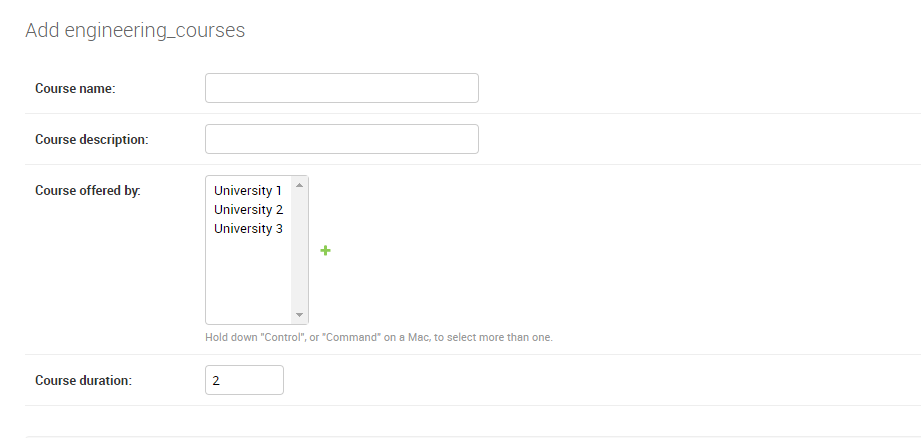Image resolution: width=921 pixels, height=438 pixels.
Task: Click the university list scrollbar track
Action: click(299, 250)
